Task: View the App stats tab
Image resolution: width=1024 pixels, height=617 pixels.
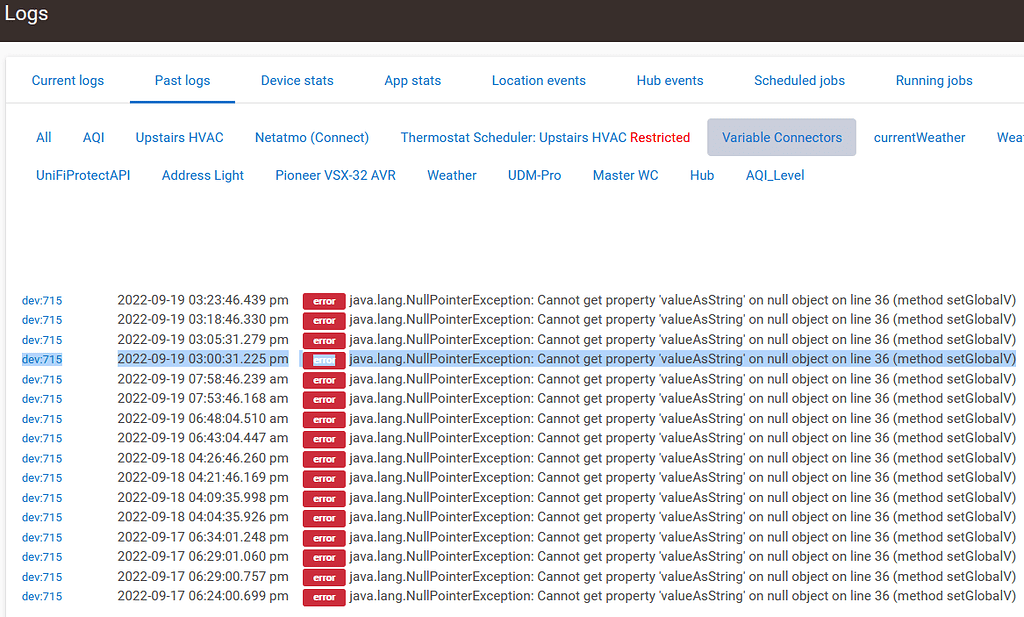Action: 412,80
